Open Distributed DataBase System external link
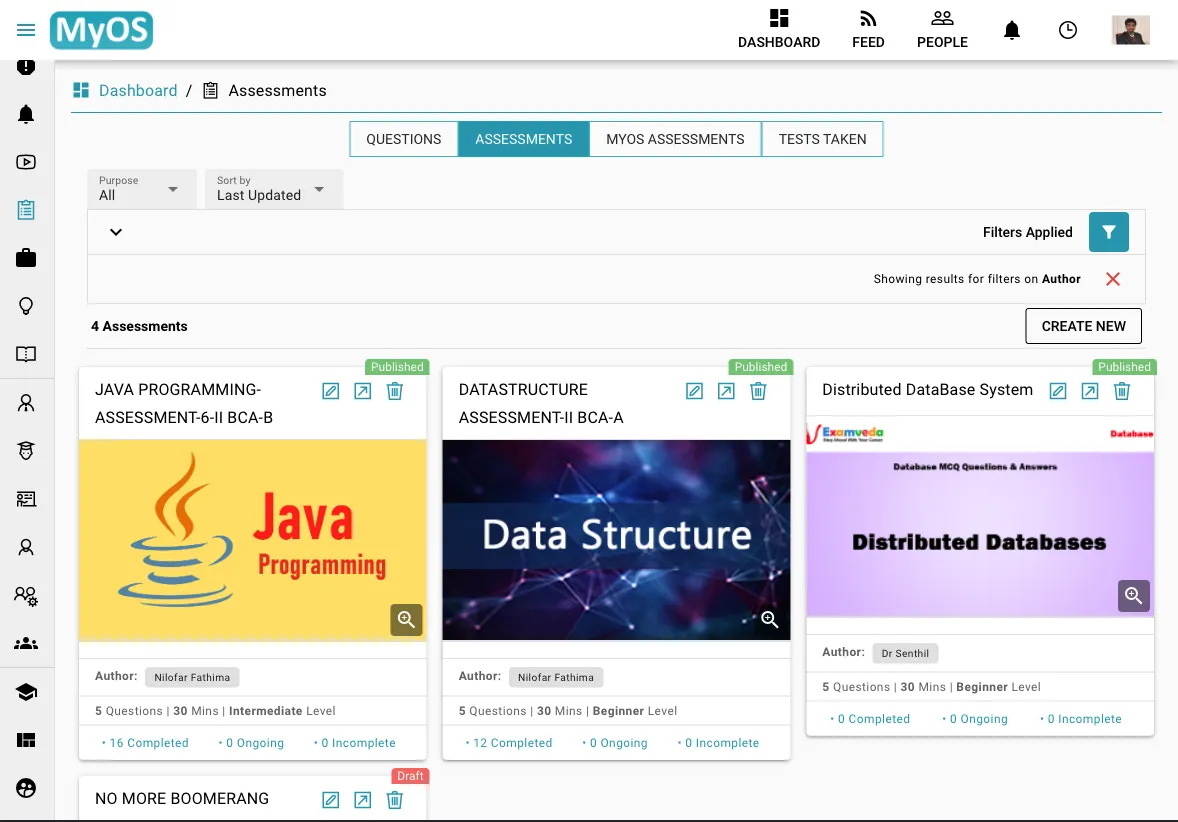The image size is (1178, 822). pyautogui.click(x=1089, y=391)
